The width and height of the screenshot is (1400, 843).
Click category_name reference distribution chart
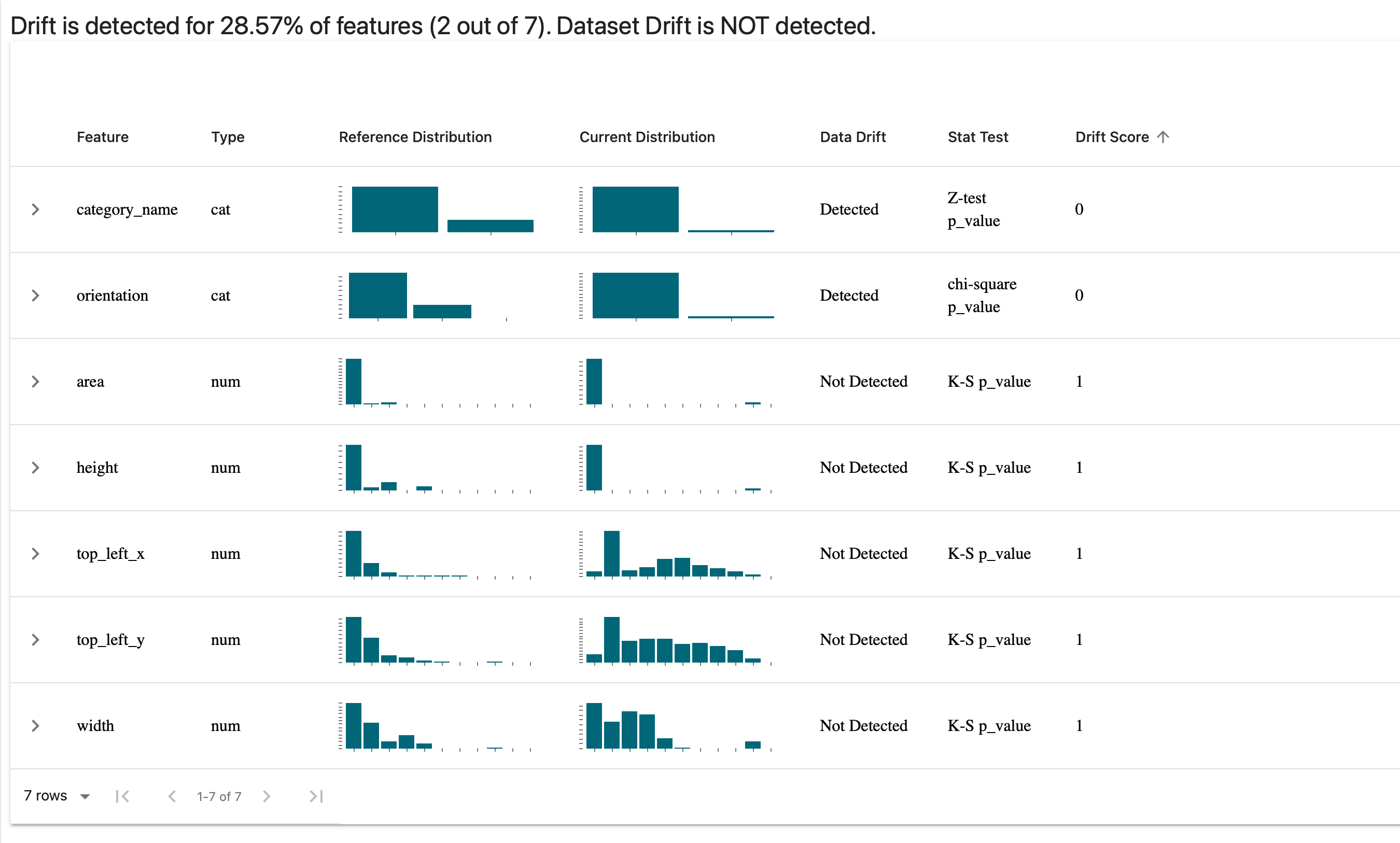pos(436,209)
